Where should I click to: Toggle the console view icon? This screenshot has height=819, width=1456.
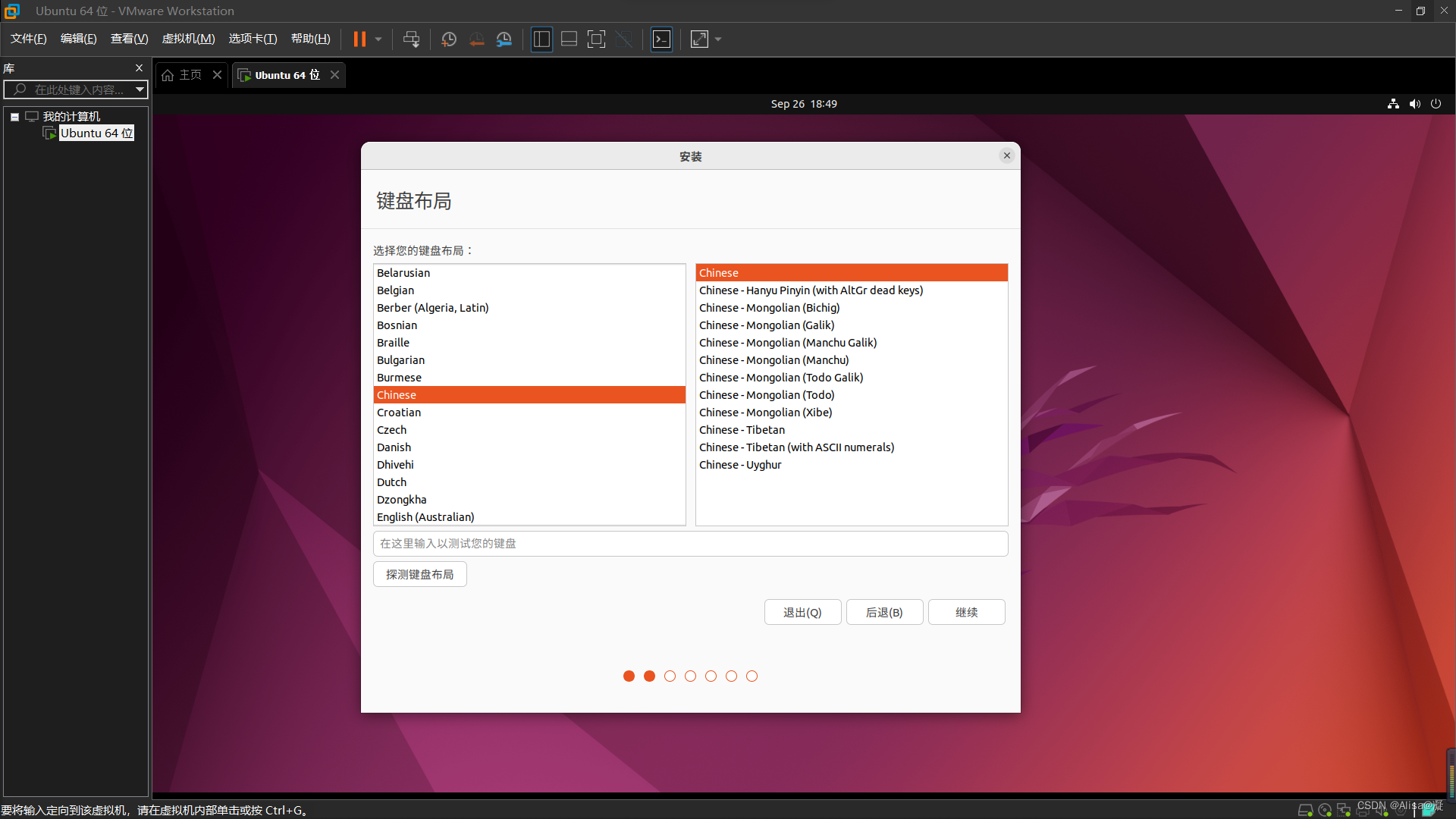[x=662, y=39]
